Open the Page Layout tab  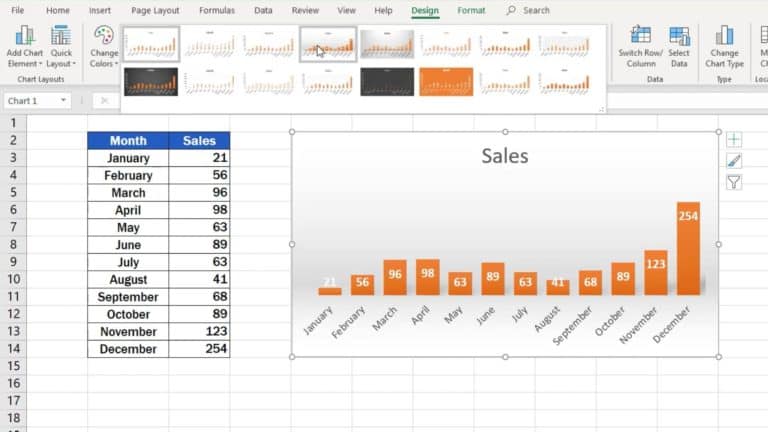point(155,11)
